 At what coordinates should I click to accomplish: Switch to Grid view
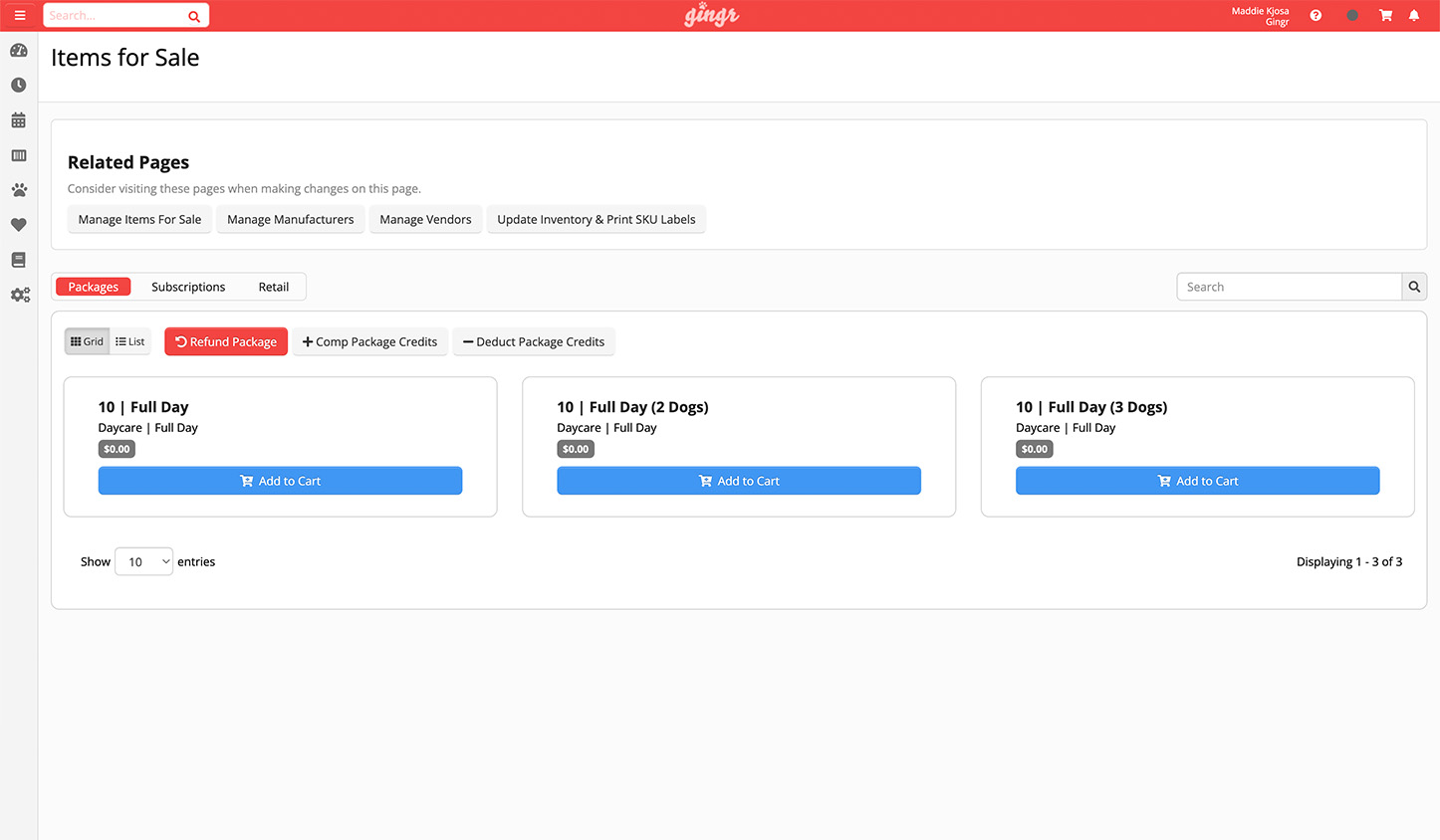[x=88, y=341]
